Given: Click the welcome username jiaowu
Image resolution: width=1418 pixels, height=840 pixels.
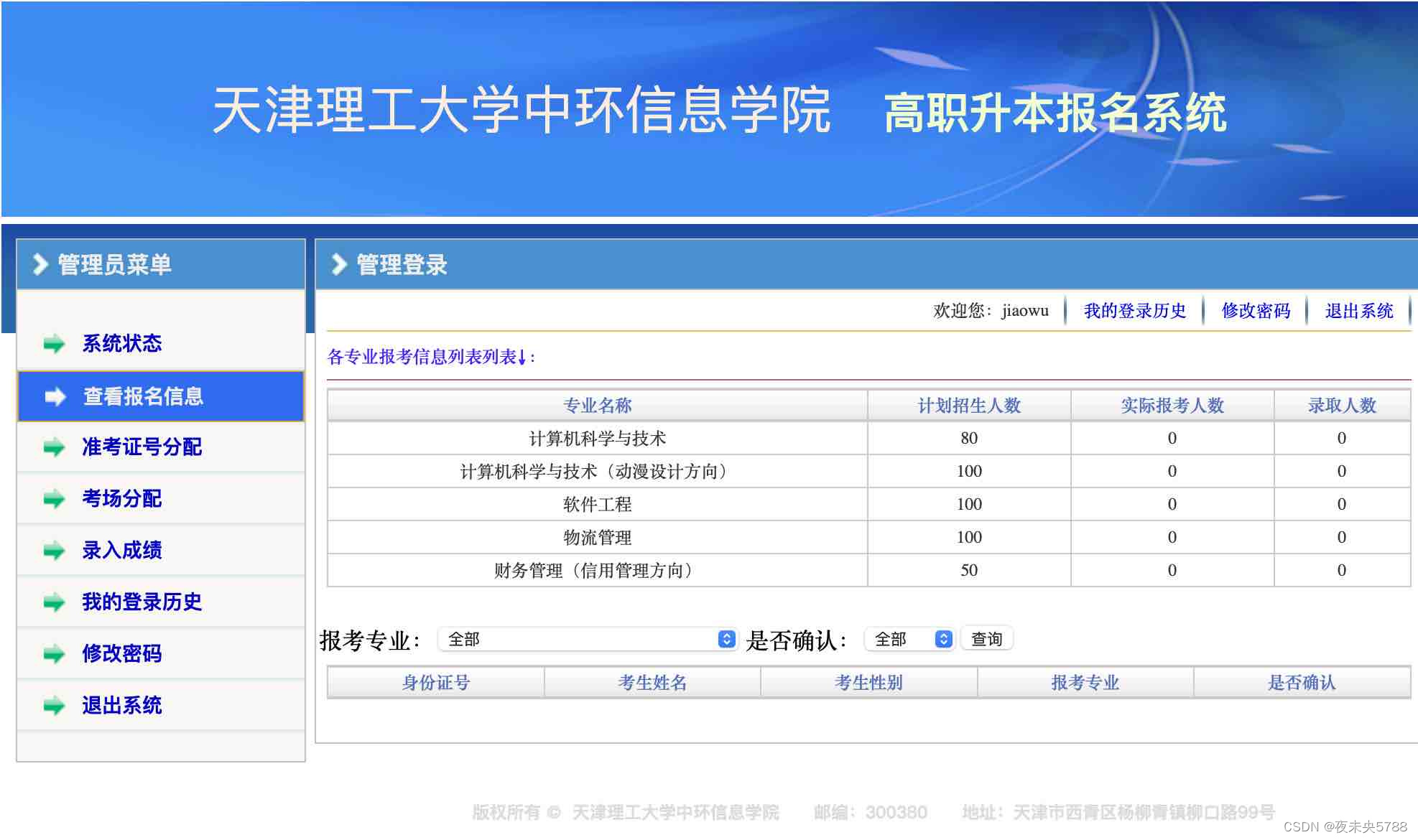Looking at the screenshot, I should coord(1025,311).
